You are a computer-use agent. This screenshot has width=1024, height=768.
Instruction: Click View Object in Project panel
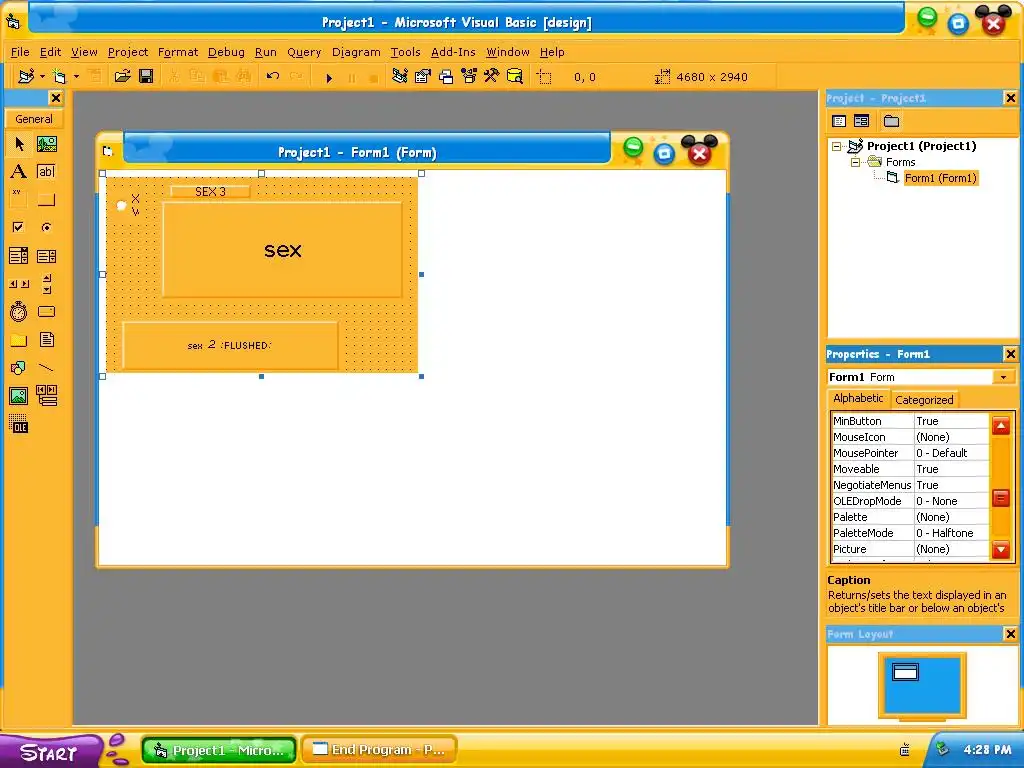coord(861,121)
